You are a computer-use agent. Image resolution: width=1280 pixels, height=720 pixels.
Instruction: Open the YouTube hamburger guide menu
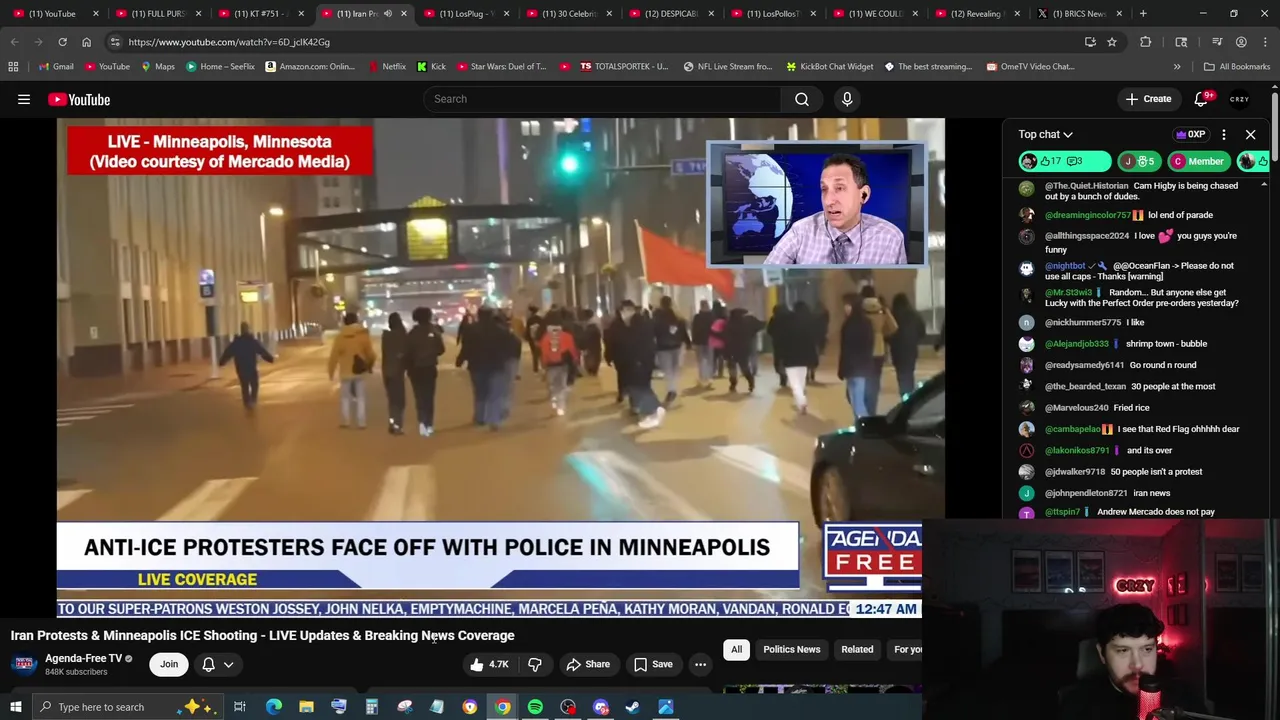click(x=24, y=99)
